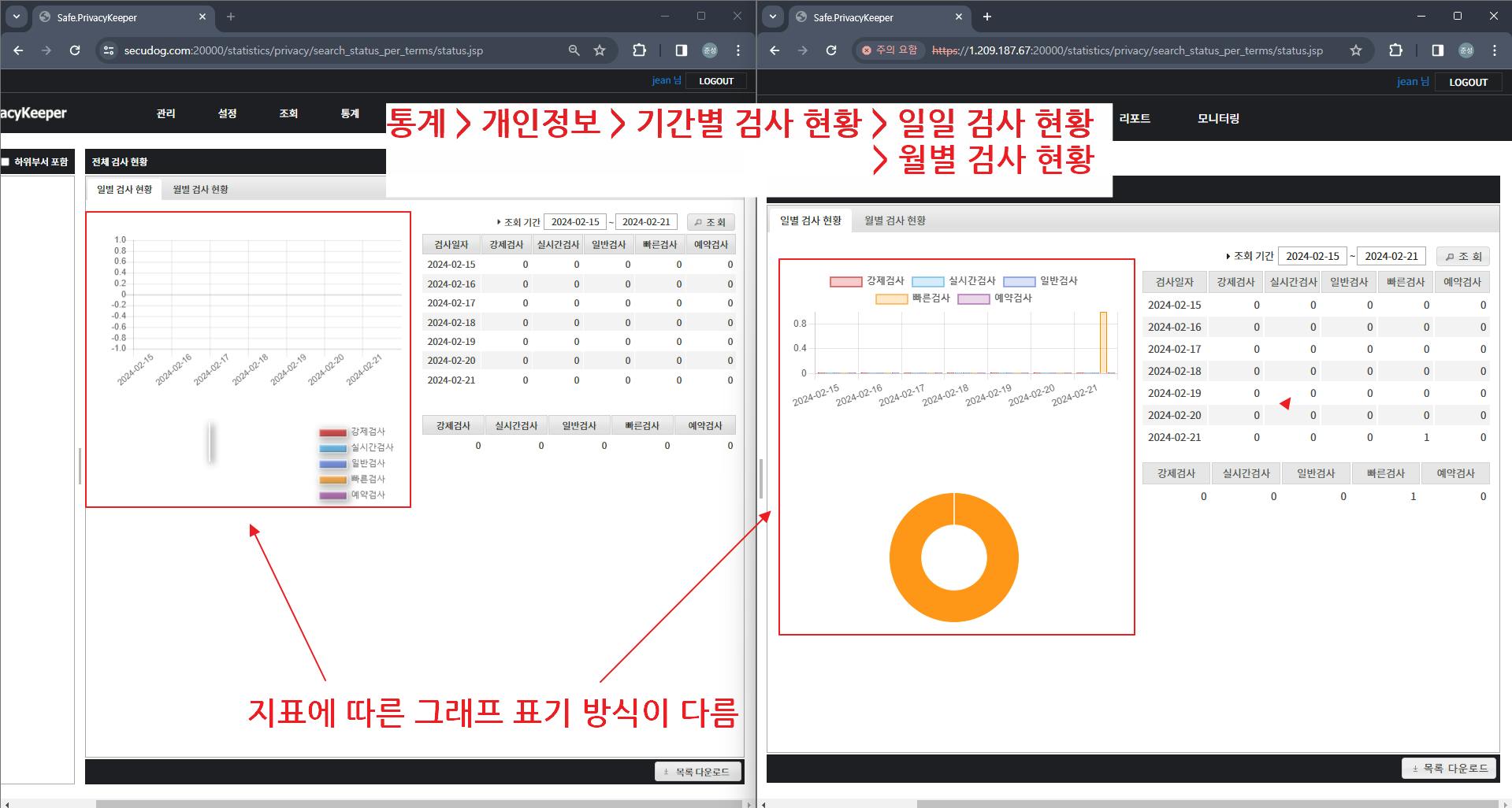Select 월별 검사 현황 tab in left window
The width and height of the screenshot is (1512, 808).
click(x=200, y=189)
